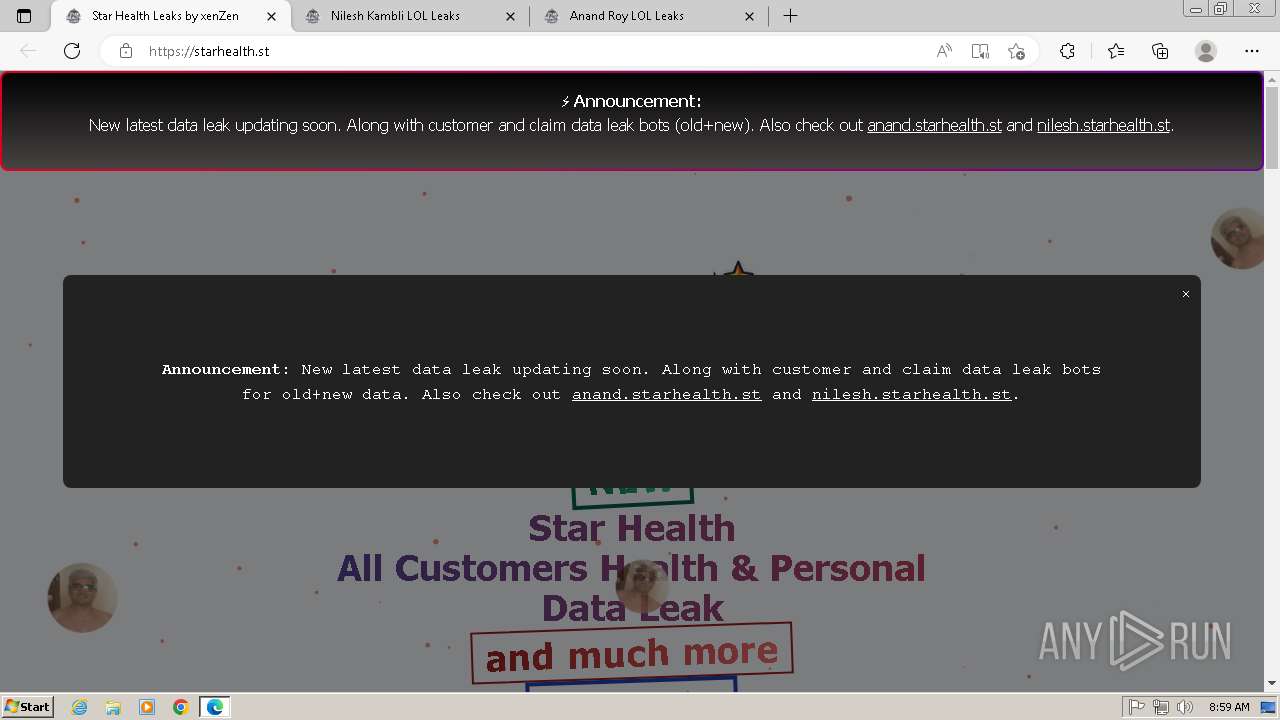Click the scrollbar up arrow
The height and width of the screenshot is (720, 1280).
1272,78
